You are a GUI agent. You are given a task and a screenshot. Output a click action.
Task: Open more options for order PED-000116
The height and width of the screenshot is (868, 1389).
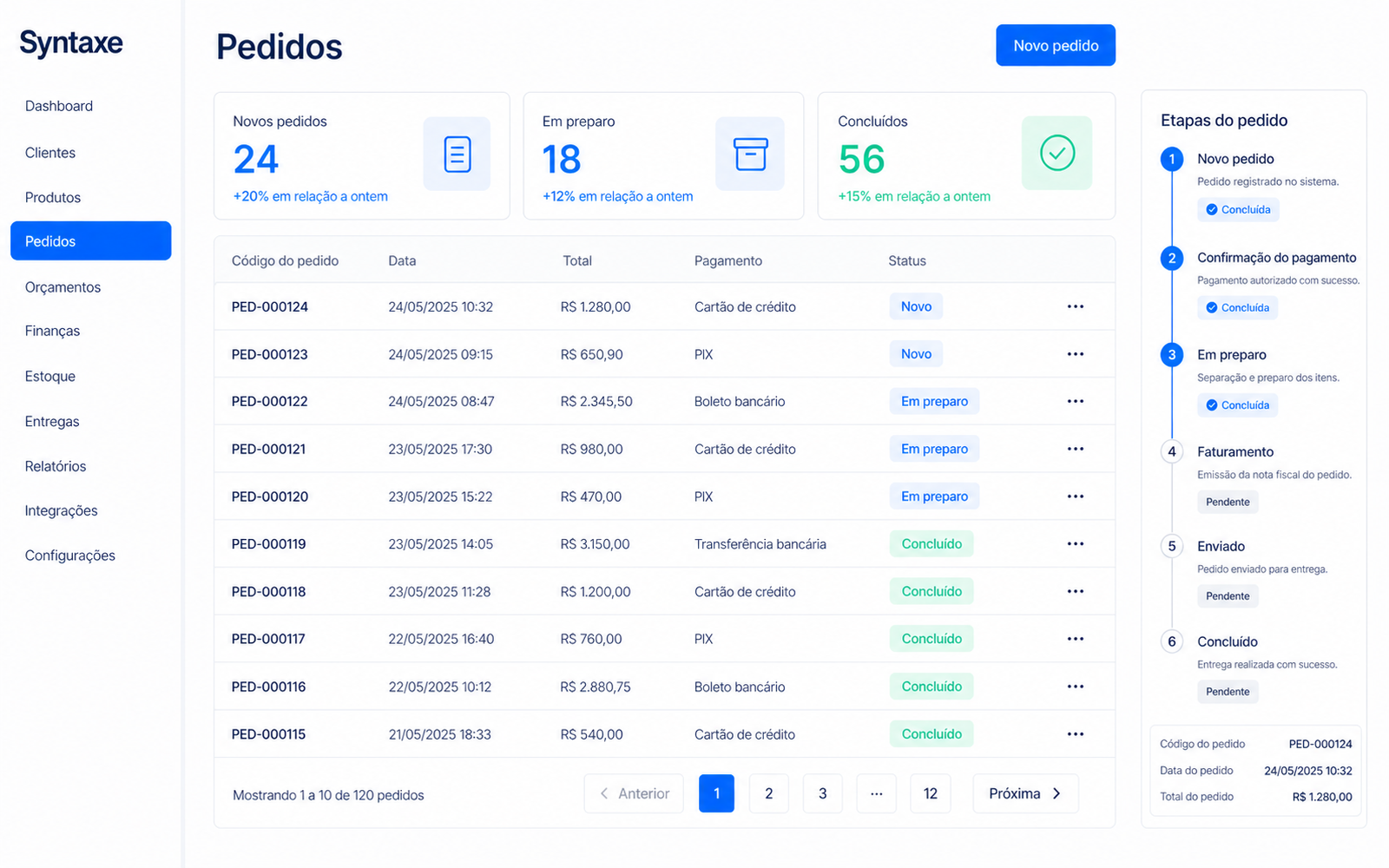pyautogui.click(x=1076, y=687)
